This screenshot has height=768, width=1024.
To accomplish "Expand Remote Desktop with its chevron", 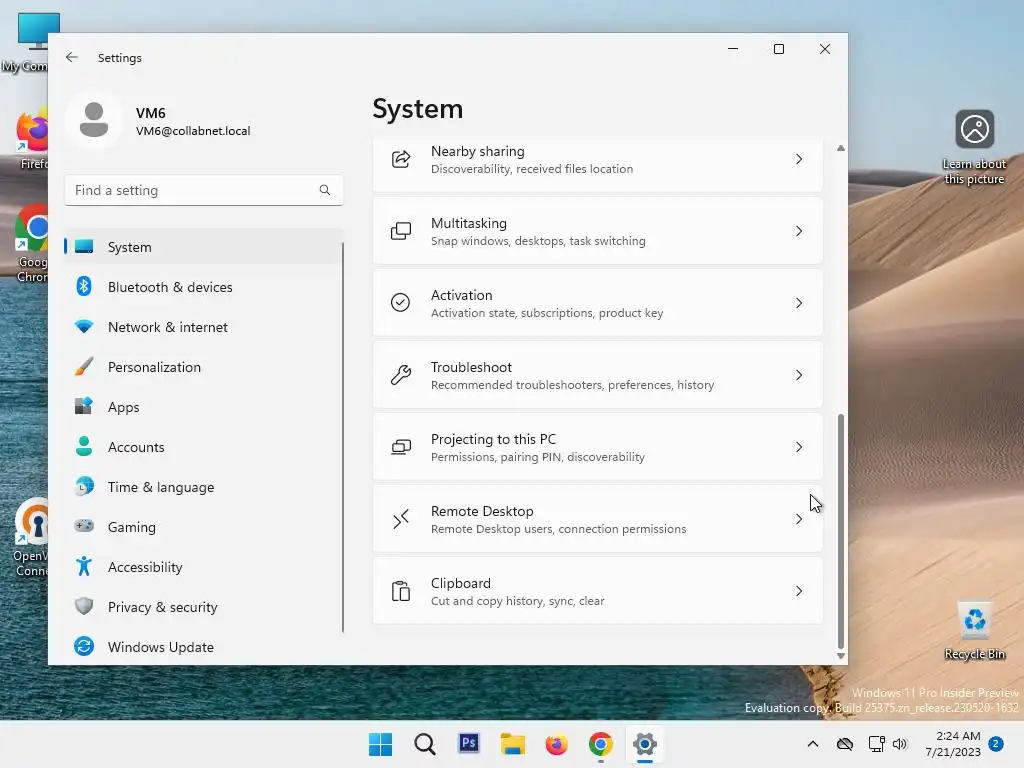I will click(x=799, y=519).
